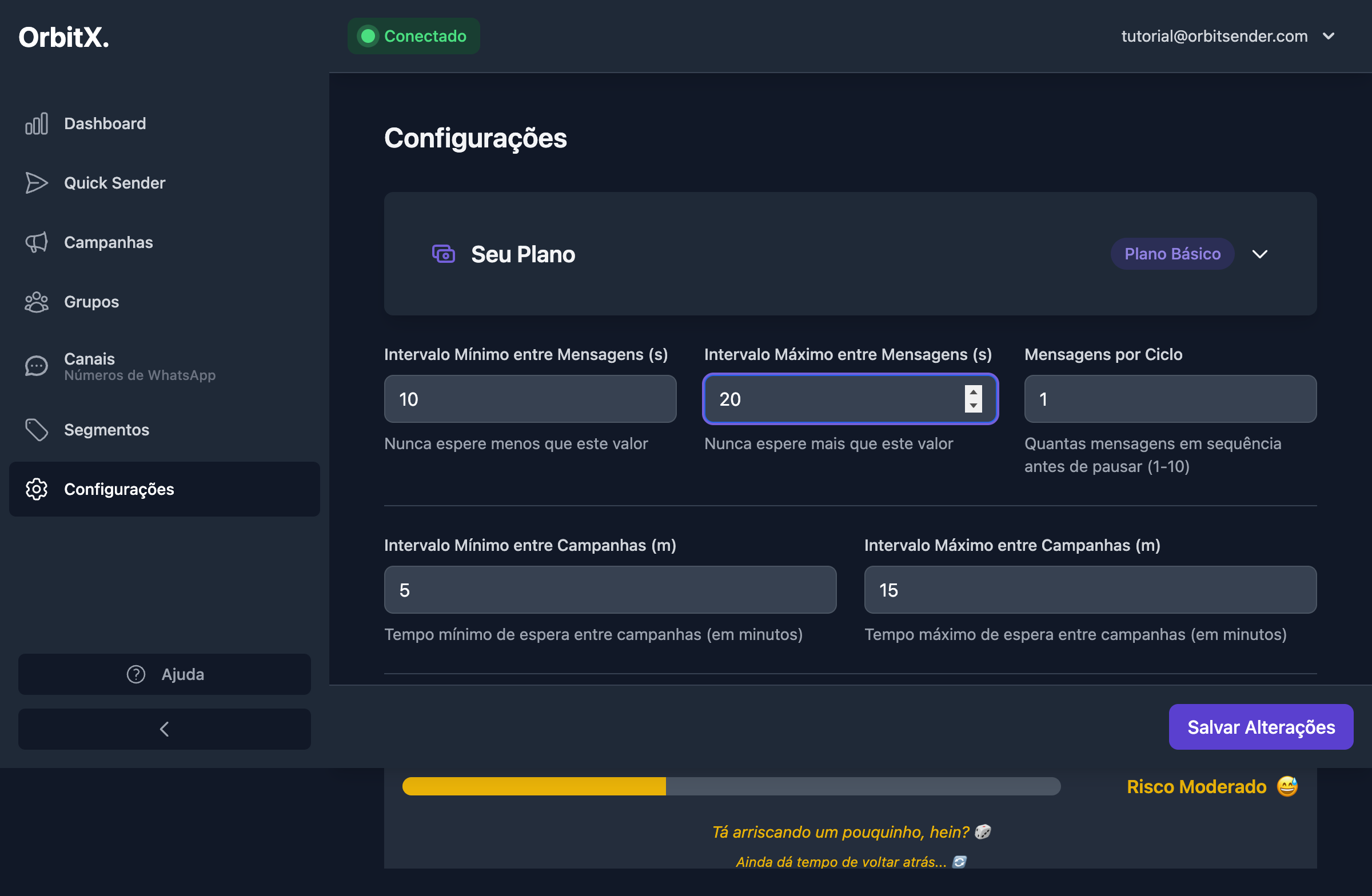This screenshot has height=896, width=1372.
Task: Select the Segmentos tag icon
Action: (37, 430)
